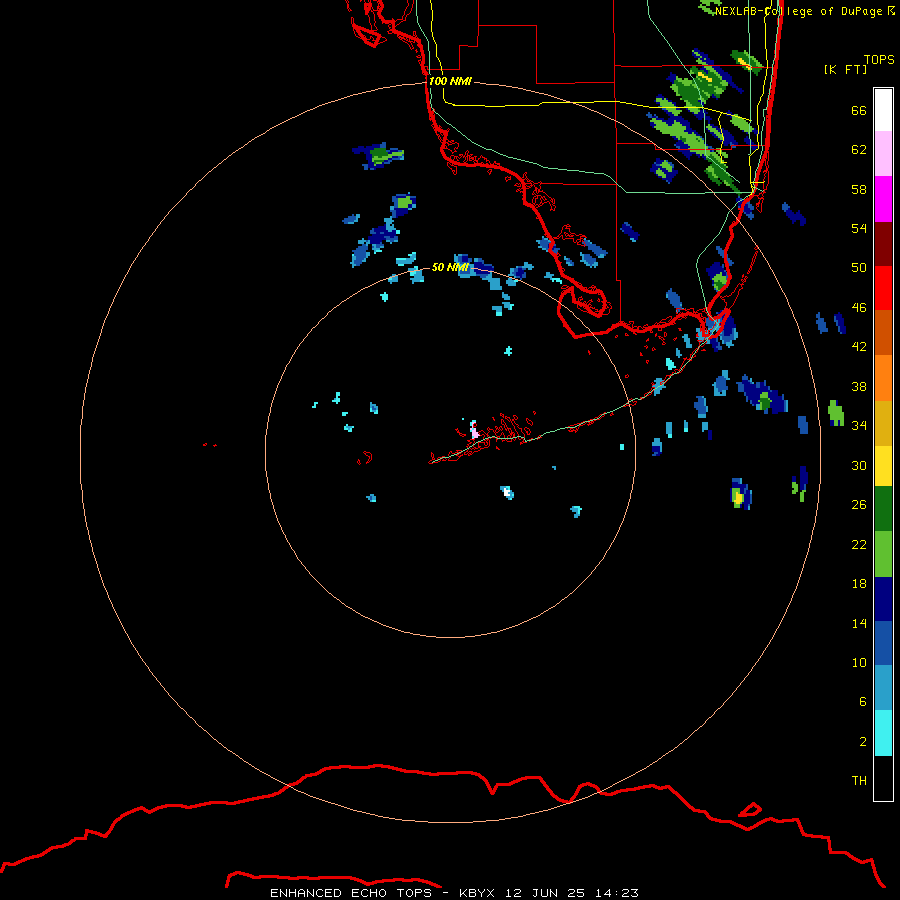Screen dimensions: 900x900
Task: Pick the dark orange legend swatch
Action: pos(883,332)
